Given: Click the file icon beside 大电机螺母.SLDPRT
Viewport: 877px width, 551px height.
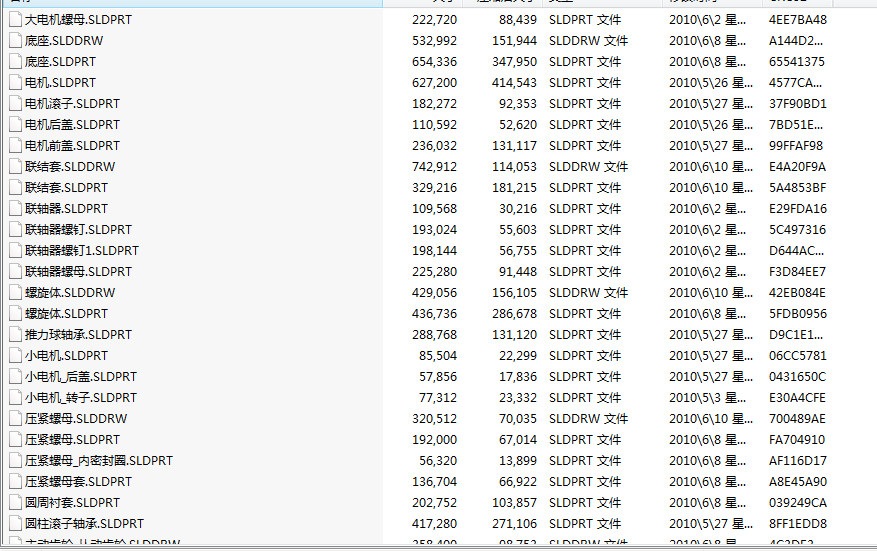Looking at the screenshot, I should (16, 20).
